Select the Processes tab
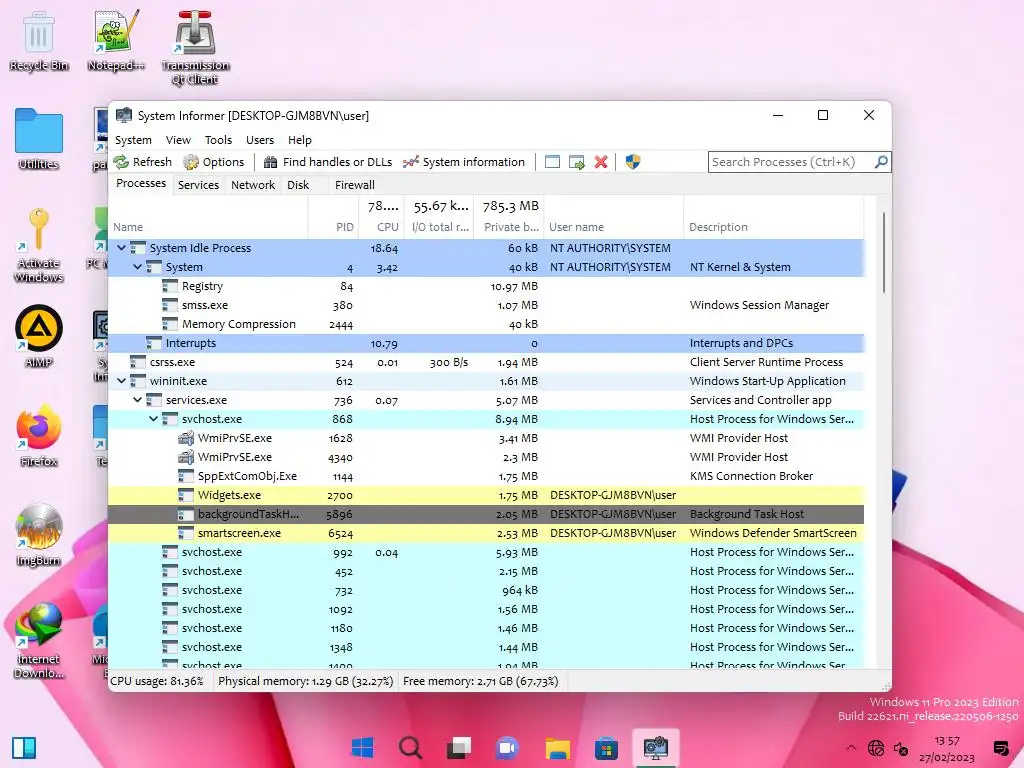The height and width of the screenshot is (768, 1024). (141, 184)
